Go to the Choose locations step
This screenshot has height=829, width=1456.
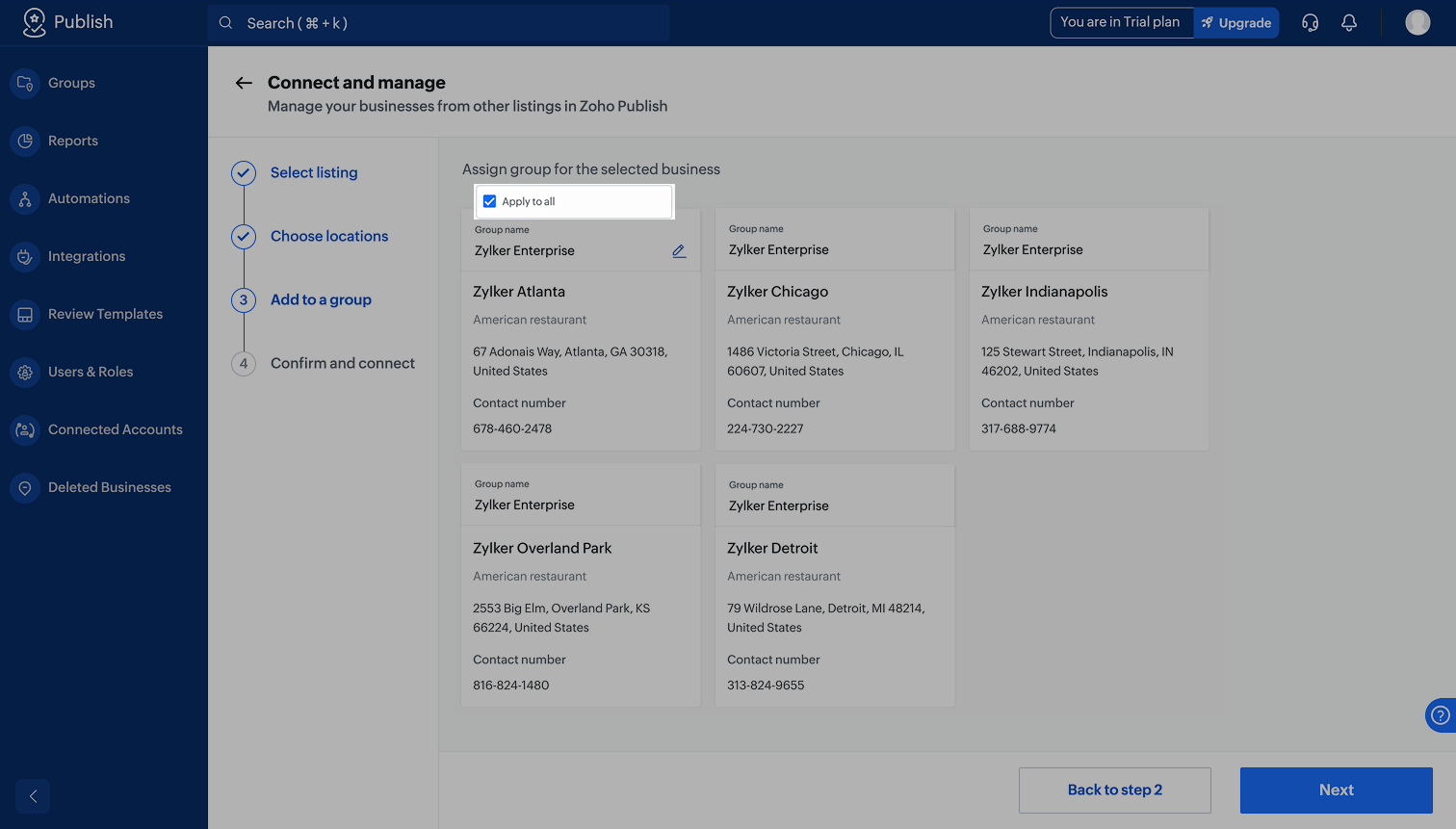(x=328, y=237)
